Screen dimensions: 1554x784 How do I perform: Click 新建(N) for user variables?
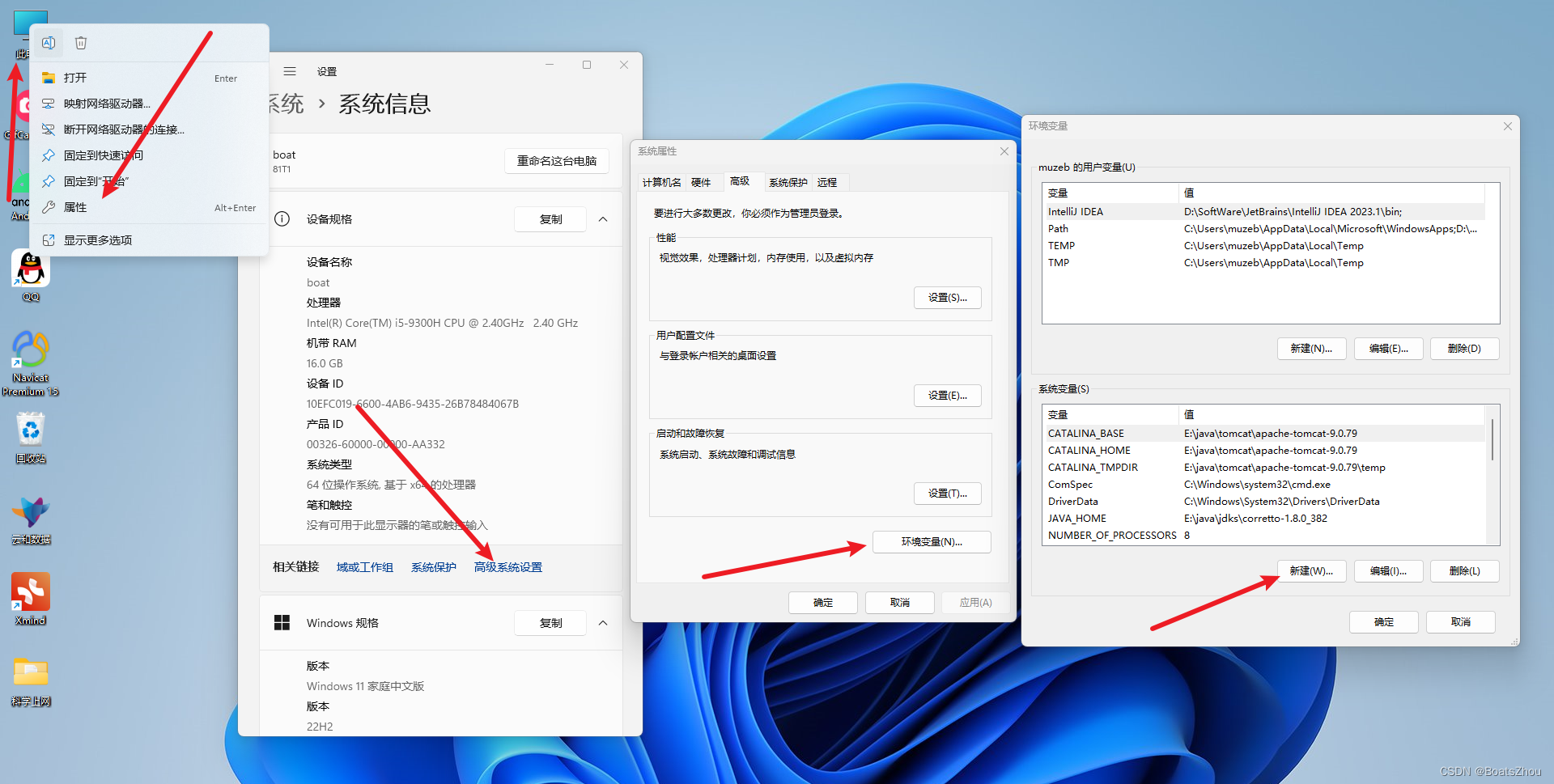coord(1312,349)
